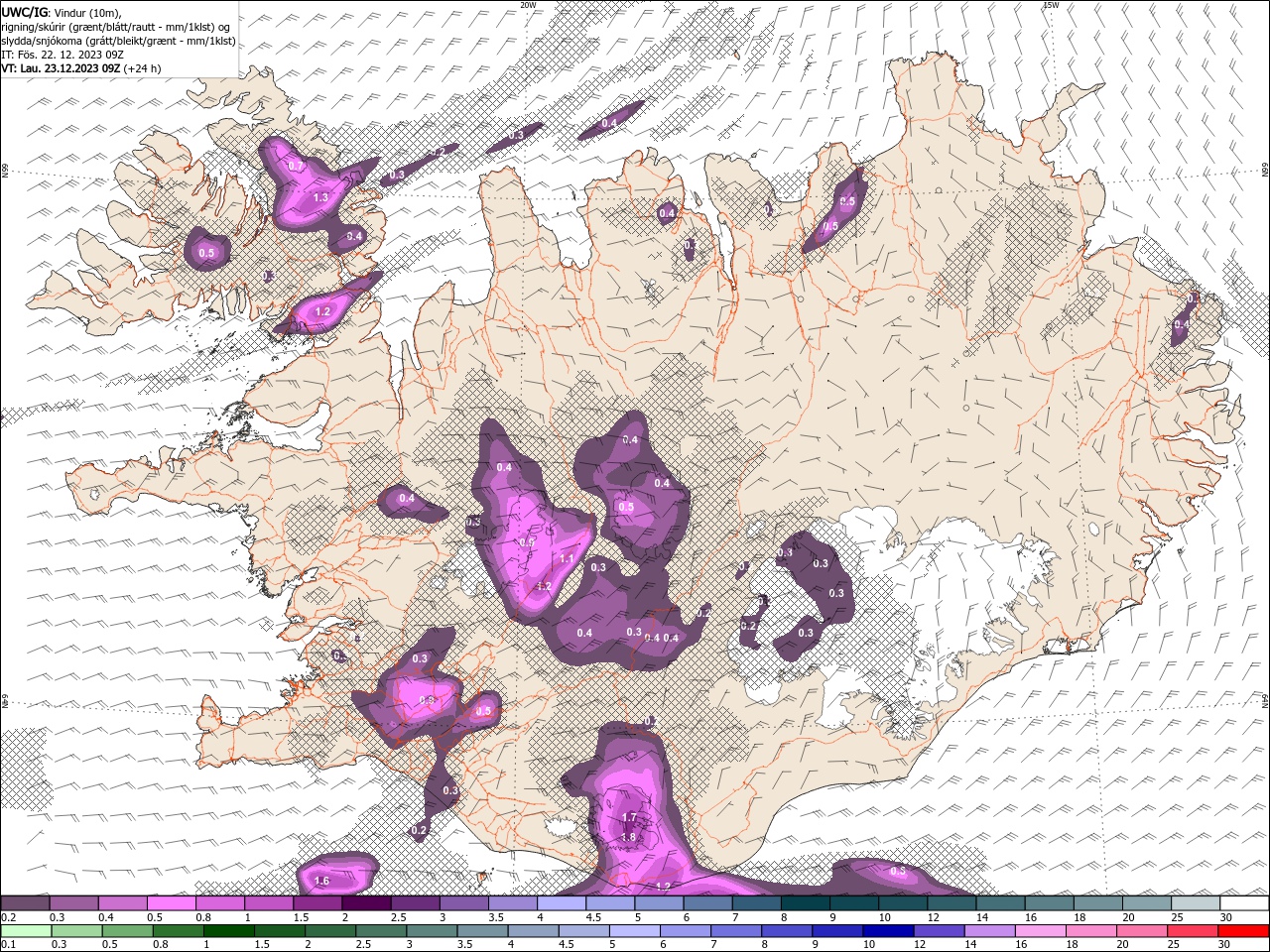Click the dark mauve 0.2 snow-legend swatch
This screenshot has height=952, width=1270.
pyautogui.click(x=25, y=903)
